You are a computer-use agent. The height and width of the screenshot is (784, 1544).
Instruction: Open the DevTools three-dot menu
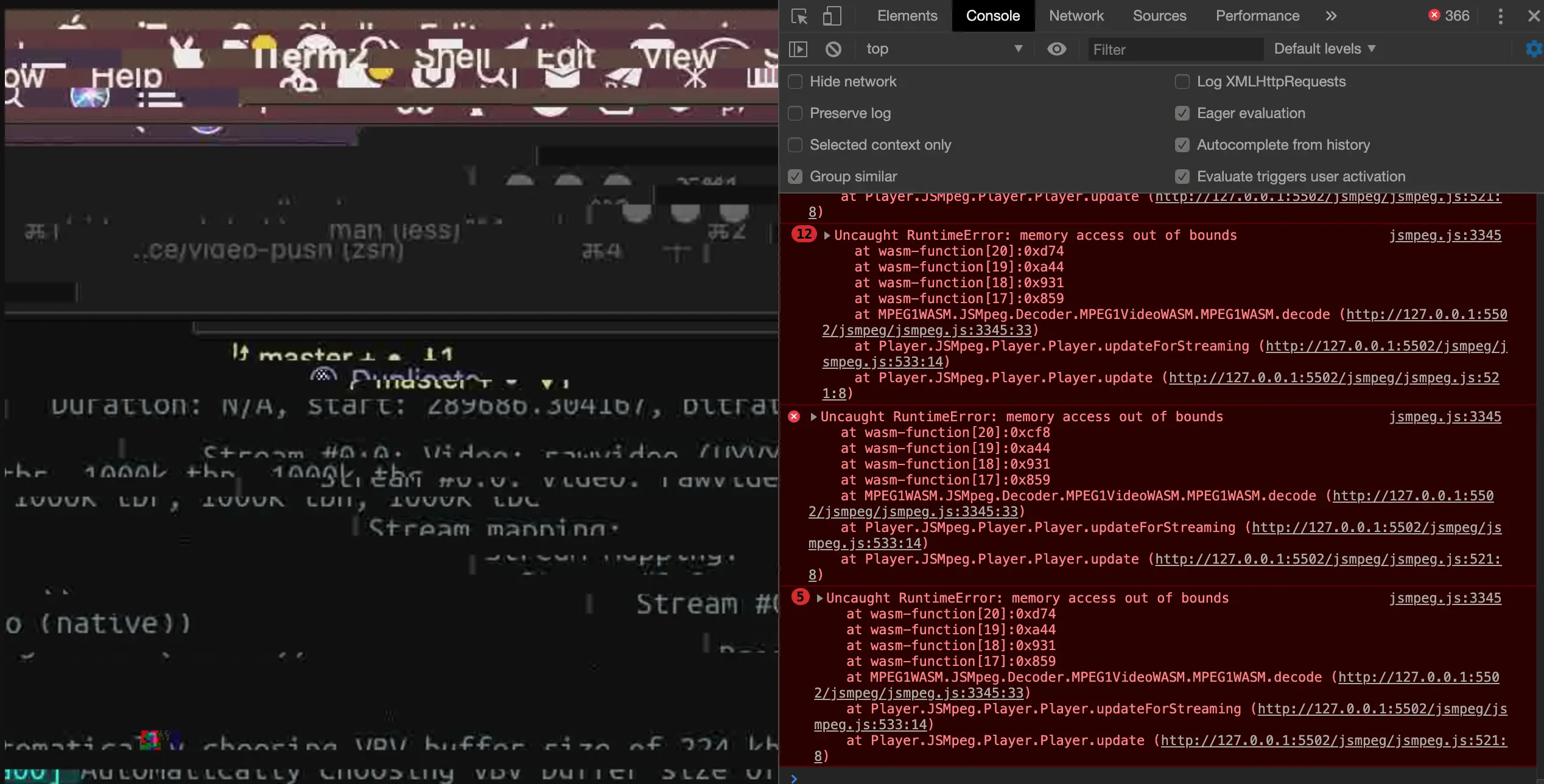1500,16
